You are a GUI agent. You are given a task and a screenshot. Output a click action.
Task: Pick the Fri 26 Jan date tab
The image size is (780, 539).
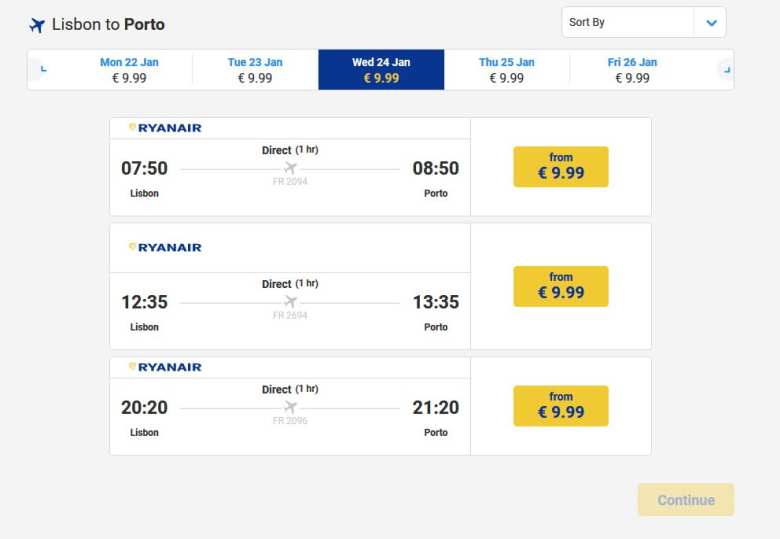[633, 70]
